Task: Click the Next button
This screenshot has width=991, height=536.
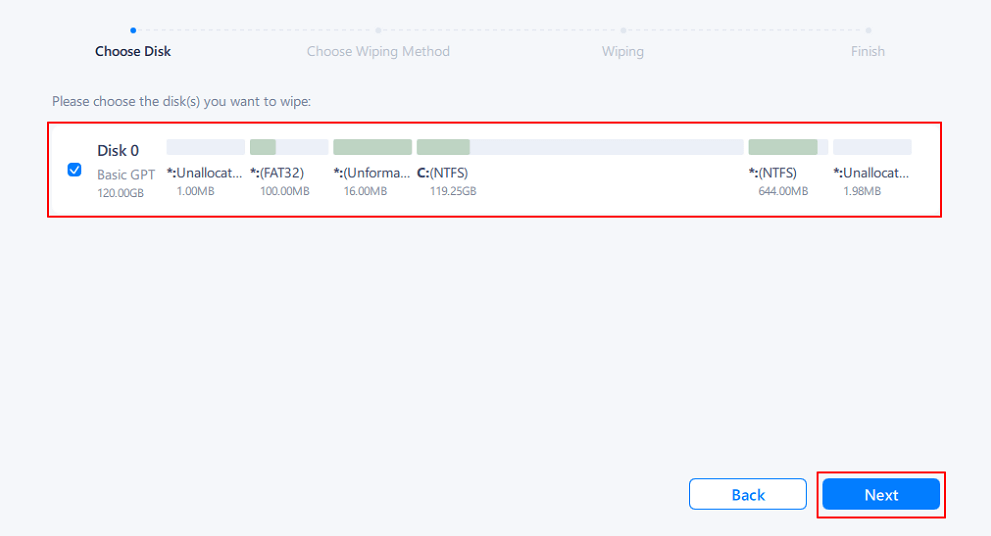Action: (x=881, y=494)
